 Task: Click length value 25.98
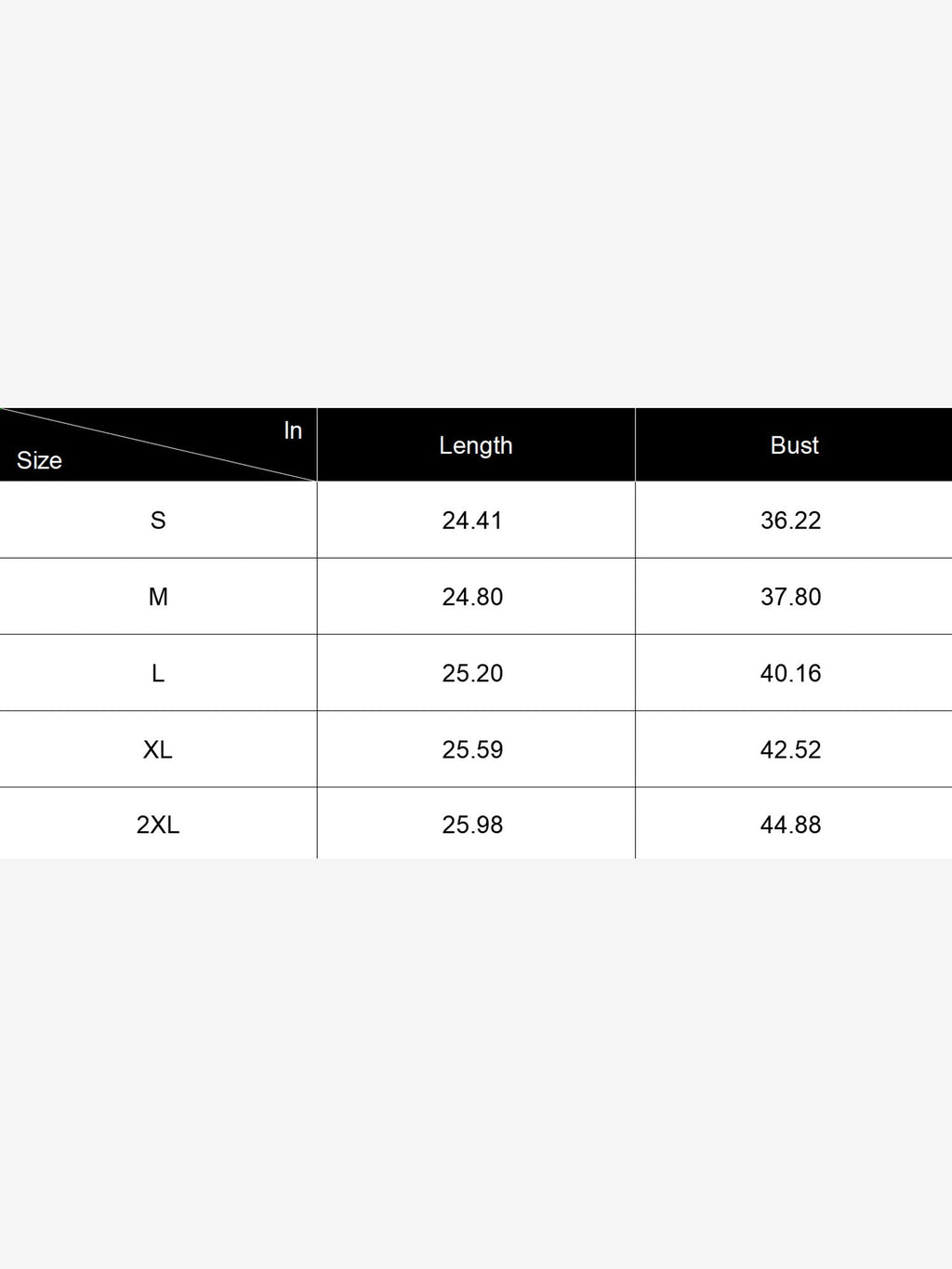(x=472, y=825)
